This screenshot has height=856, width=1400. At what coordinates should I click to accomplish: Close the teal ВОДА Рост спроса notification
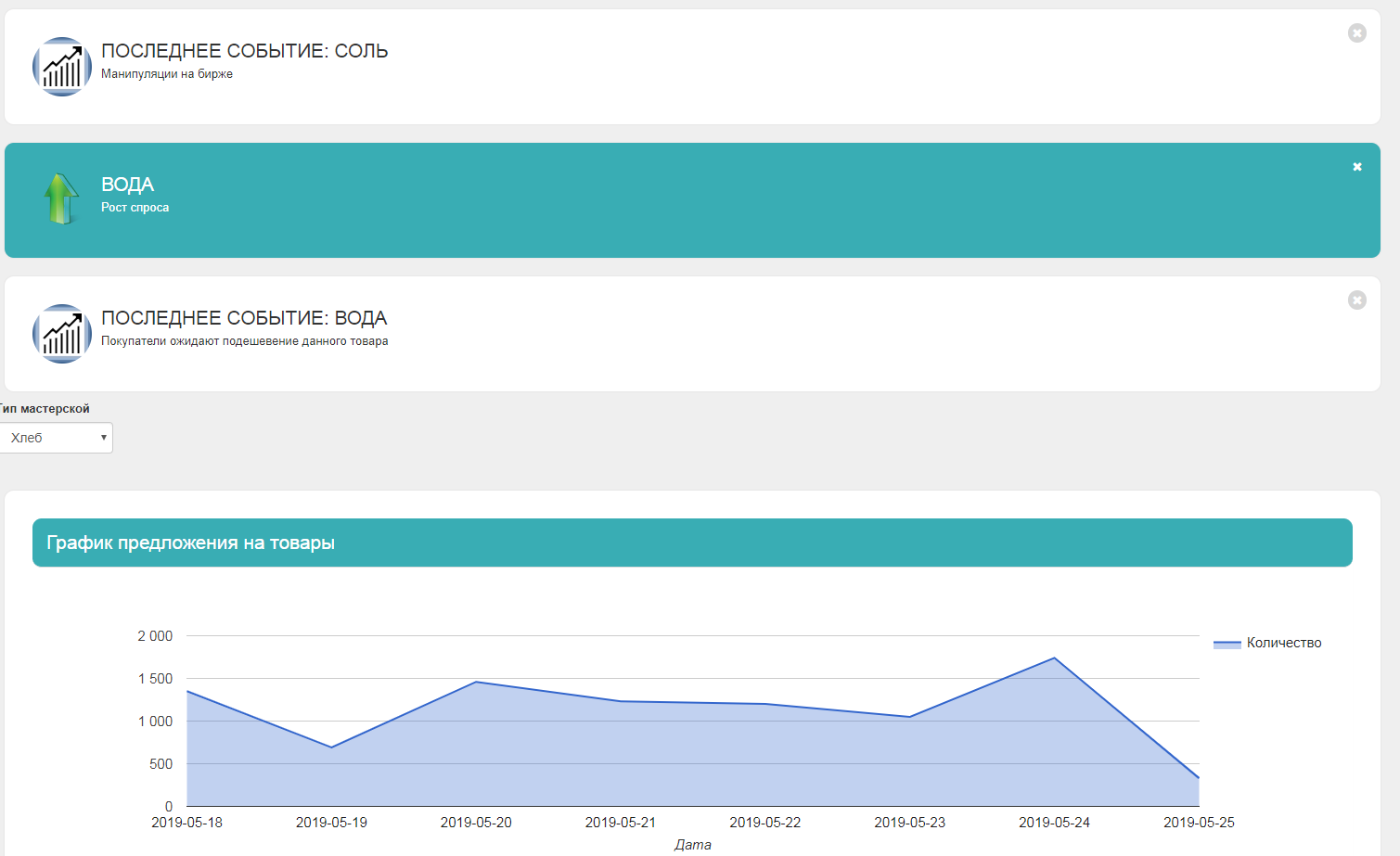(x=1357, y=167)
